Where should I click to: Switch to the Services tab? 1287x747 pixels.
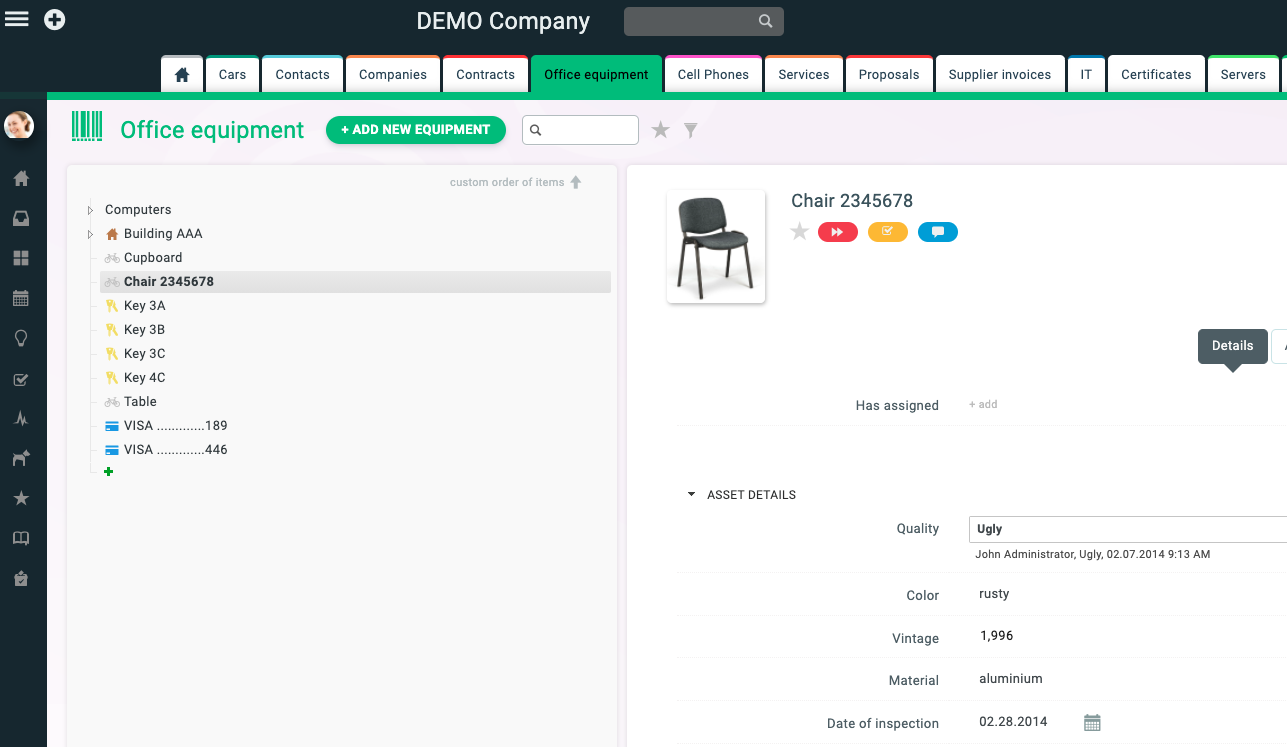click(804, 74)
